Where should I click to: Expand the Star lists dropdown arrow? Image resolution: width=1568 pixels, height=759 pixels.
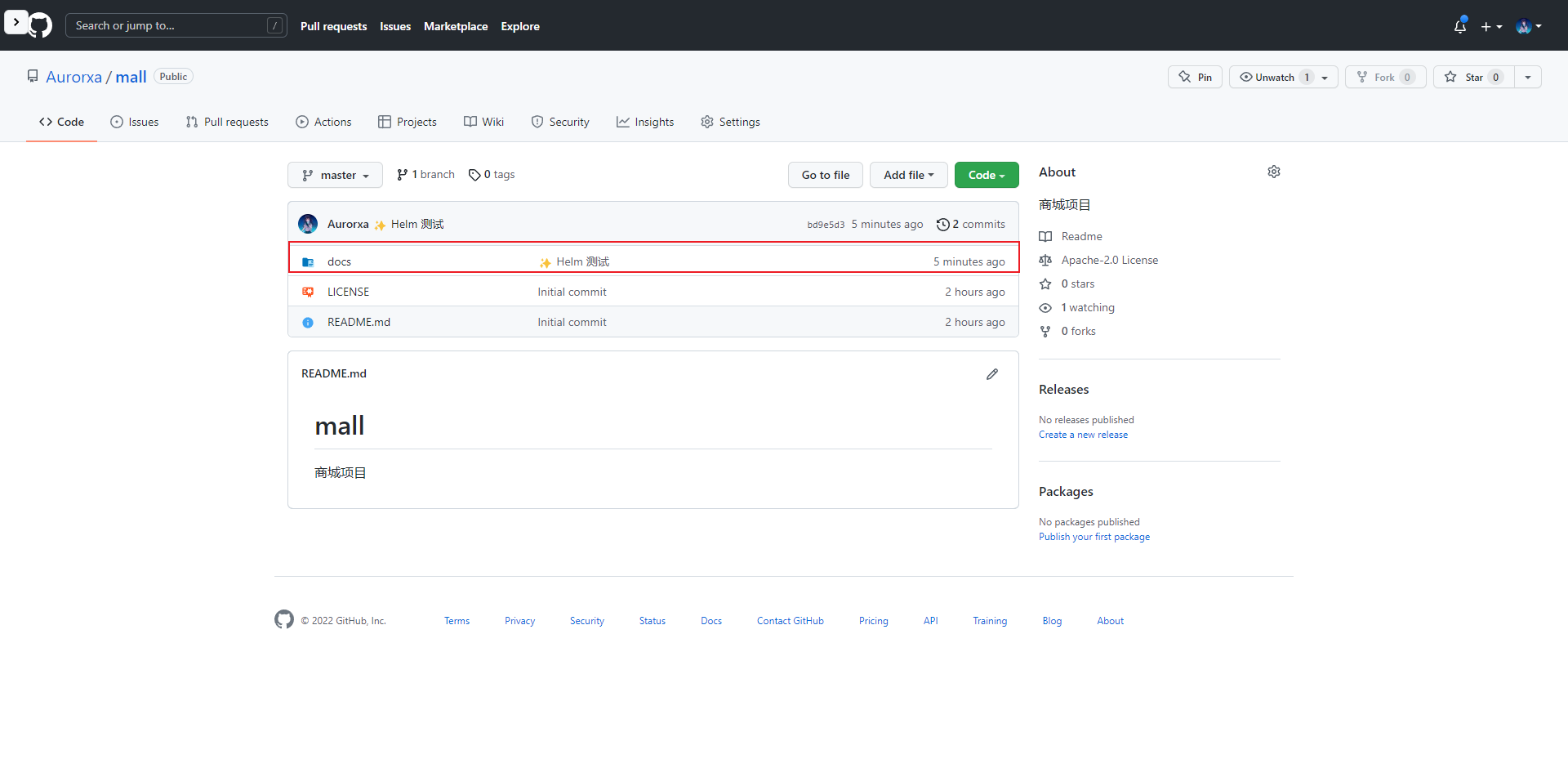click(1528, 77)
